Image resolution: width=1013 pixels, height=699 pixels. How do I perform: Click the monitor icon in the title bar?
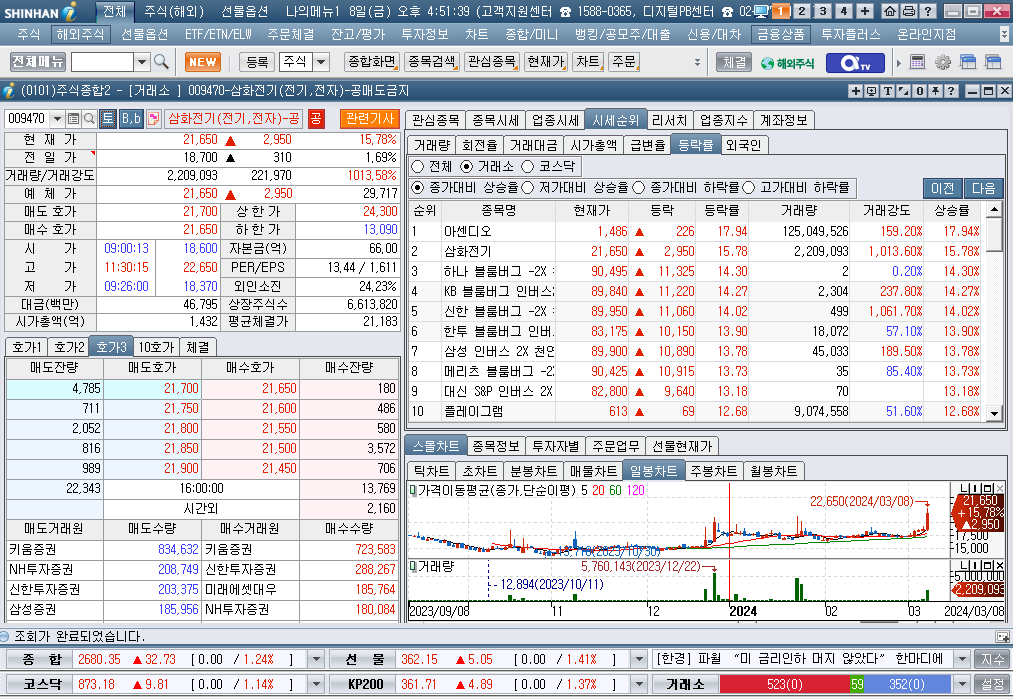762,11
